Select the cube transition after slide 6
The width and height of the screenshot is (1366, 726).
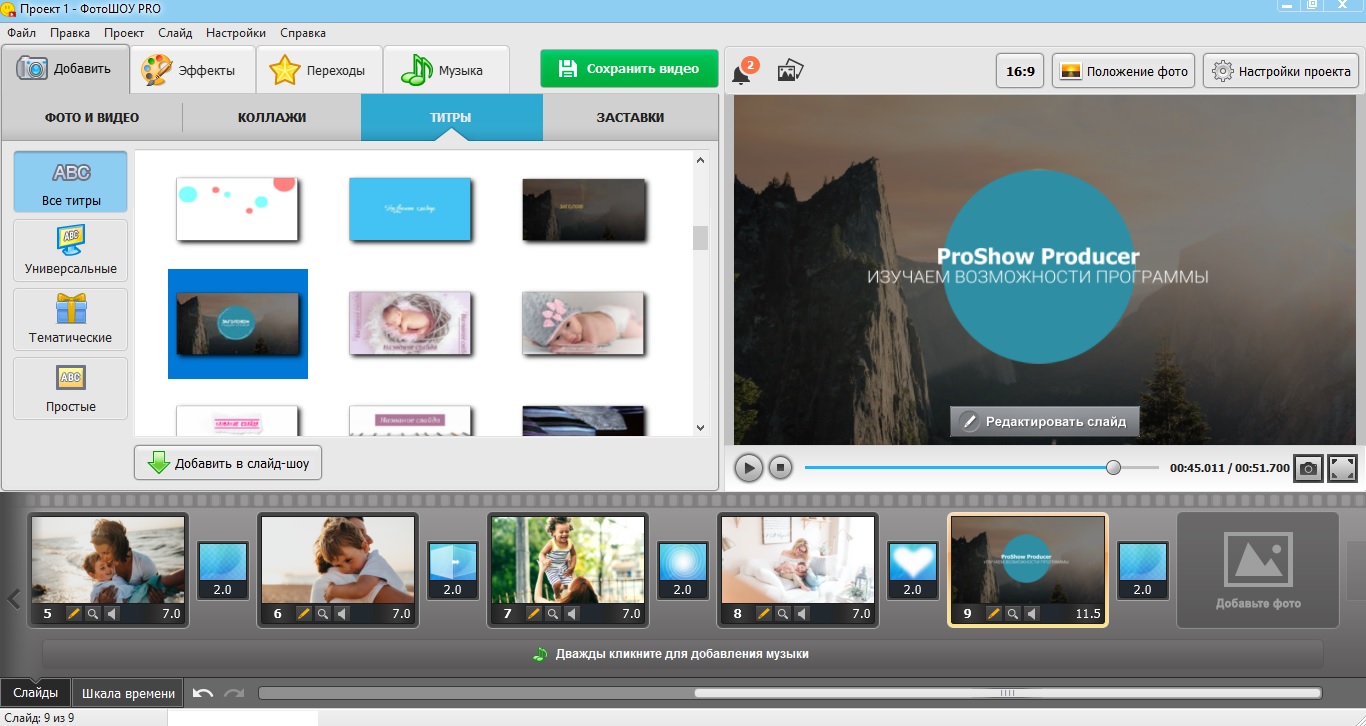point(452,570)
